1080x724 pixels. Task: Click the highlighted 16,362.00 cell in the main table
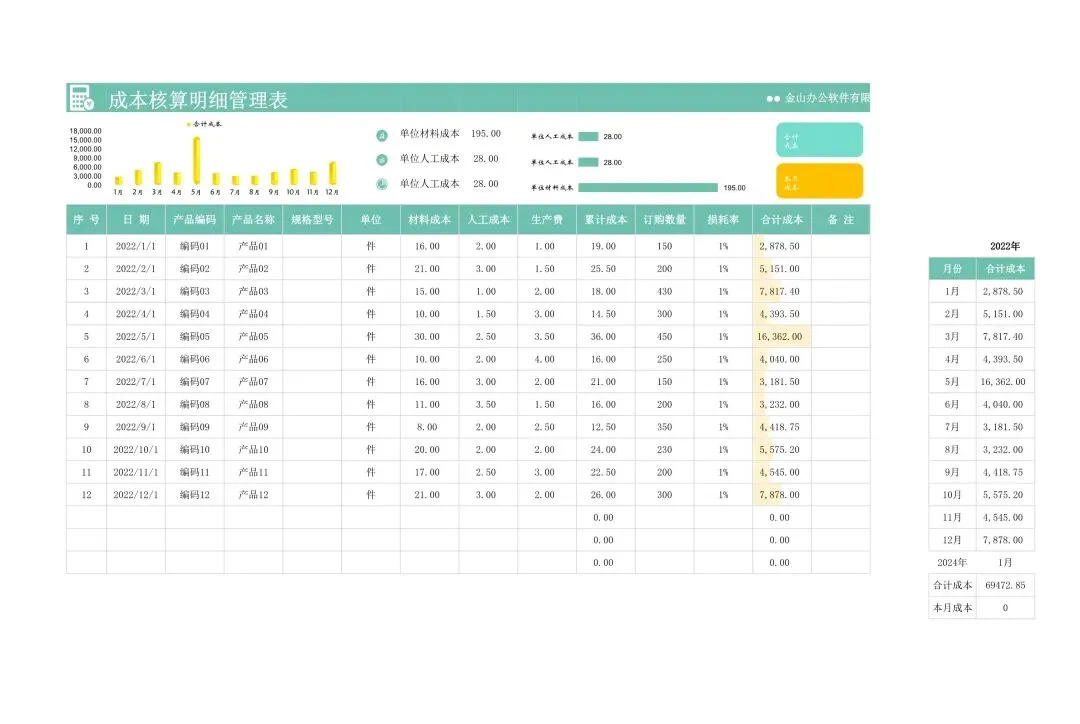click(780, 337)
